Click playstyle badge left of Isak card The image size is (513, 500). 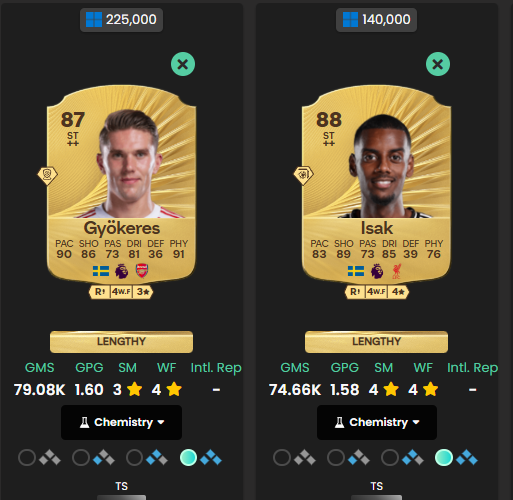[x=303, y=175]
